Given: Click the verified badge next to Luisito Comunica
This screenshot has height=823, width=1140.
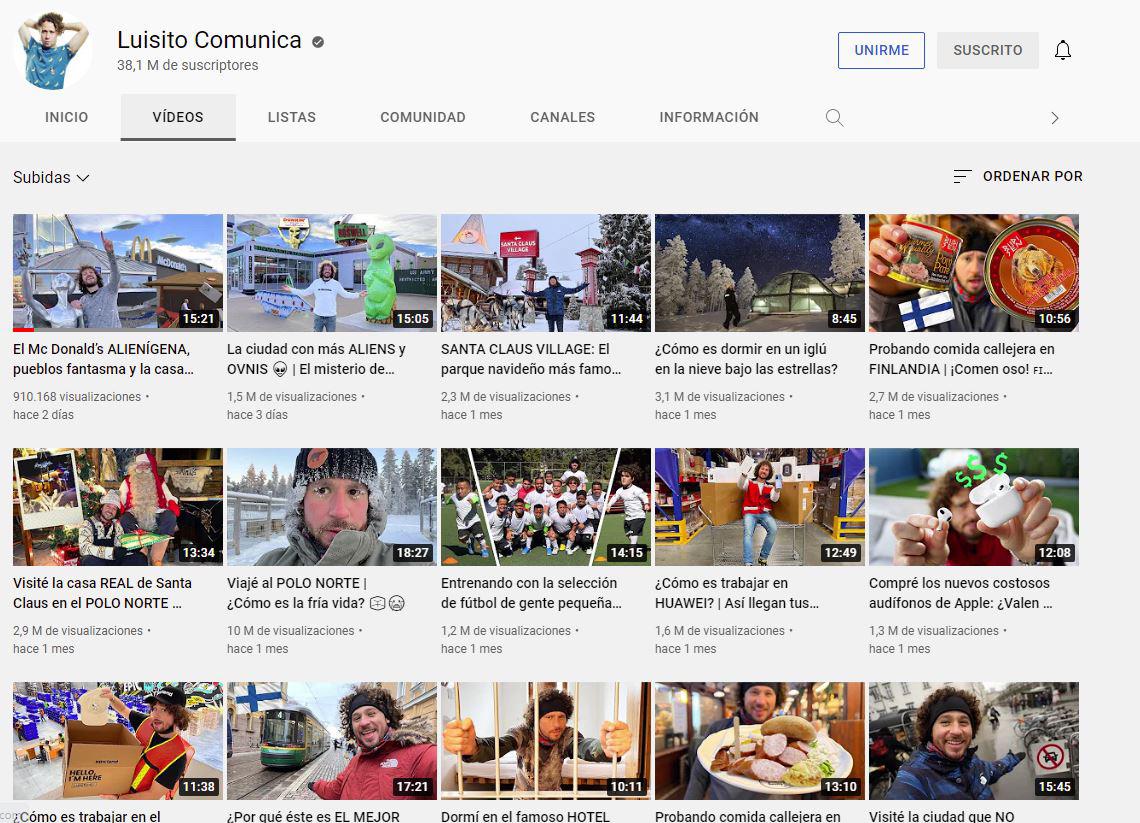Looking at the screenshot, I should pyautogui.click(x=317, y=41).
